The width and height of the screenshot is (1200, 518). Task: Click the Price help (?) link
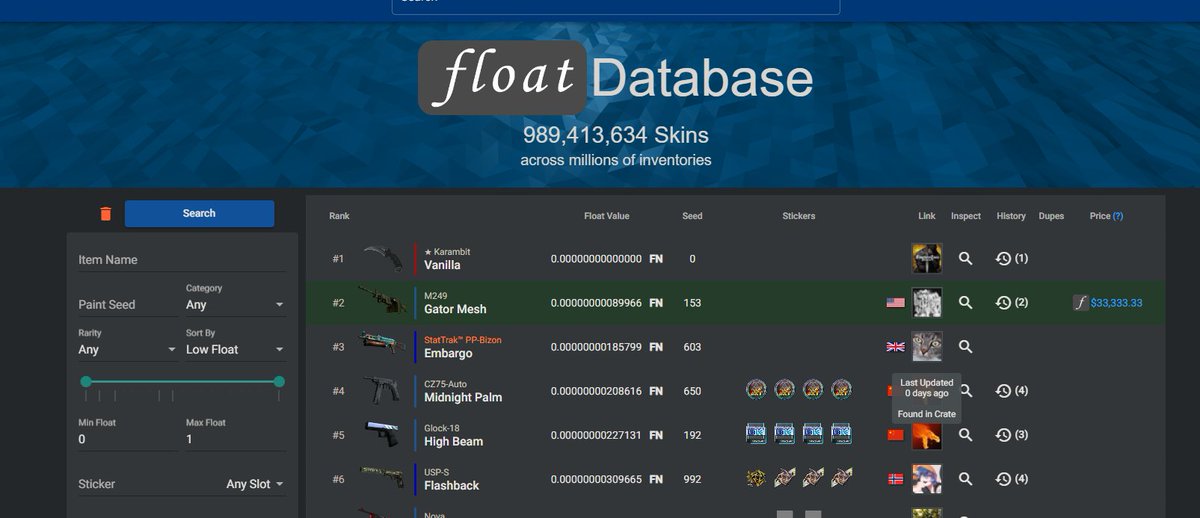[1118, 216]
